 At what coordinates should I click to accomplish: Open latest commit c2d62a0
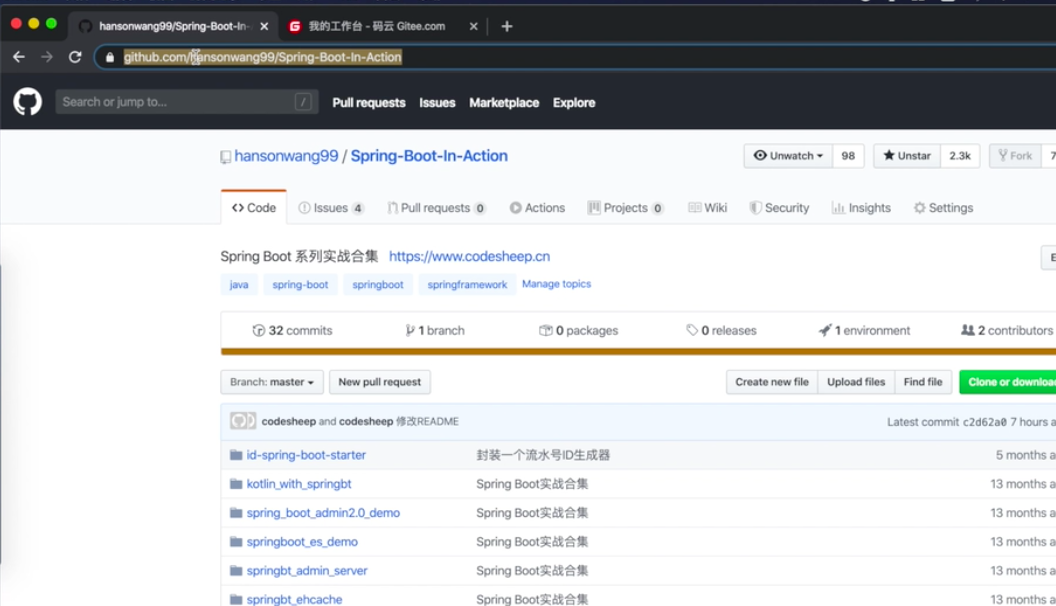pos(984,422)
